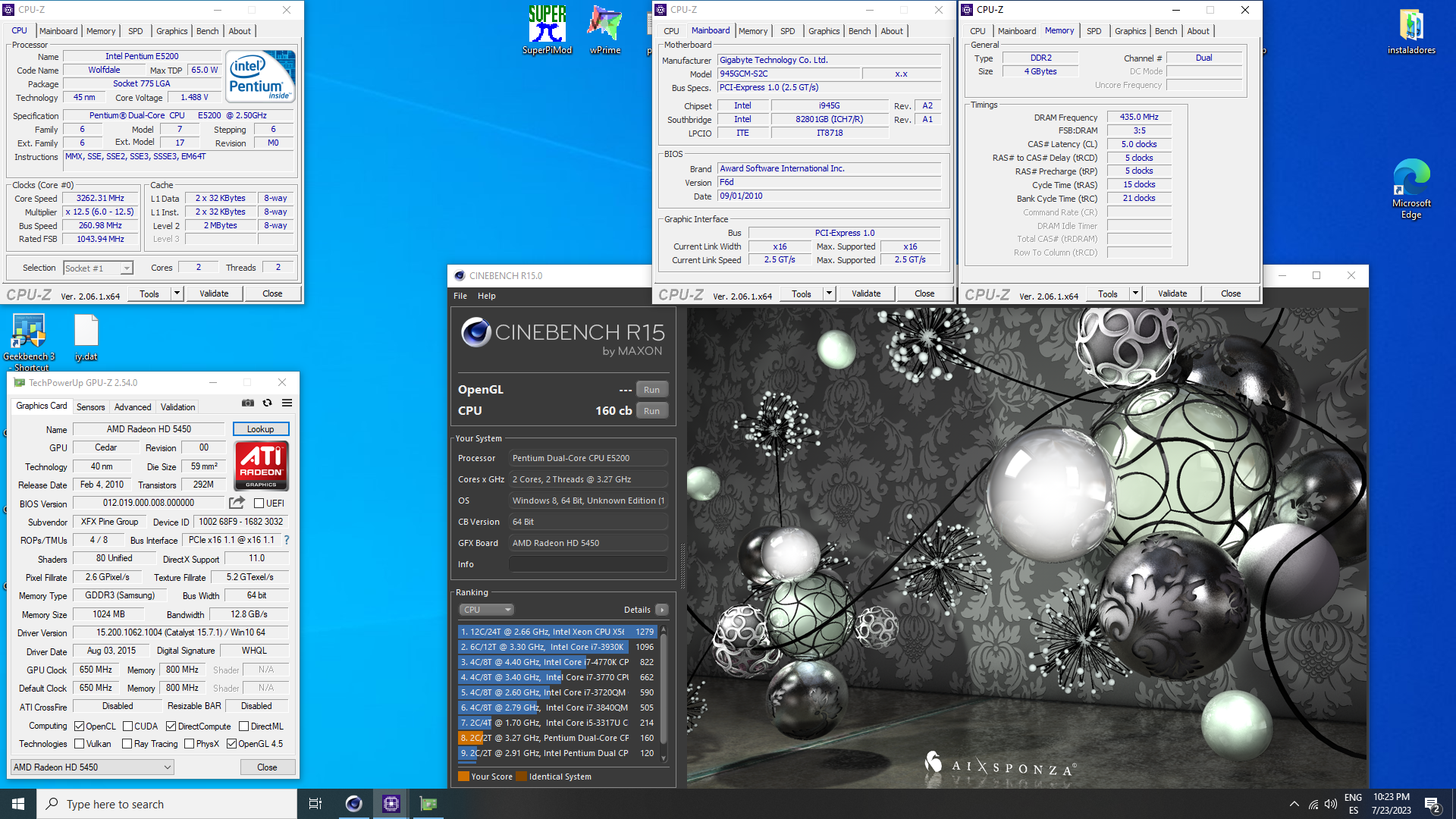Open the Cinebench Help menu
The image size is (1456, 819).
(486, 296)
